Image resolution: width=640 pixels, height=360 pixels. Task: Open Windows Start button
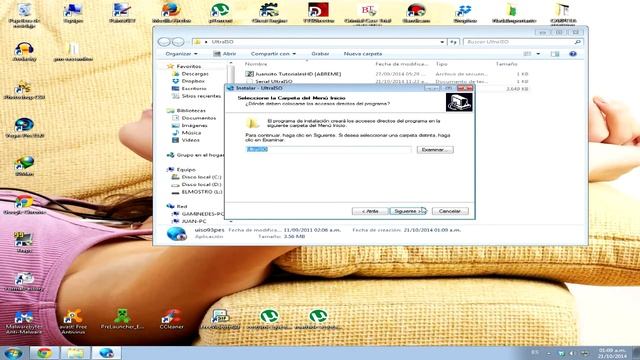click(14, 353)
